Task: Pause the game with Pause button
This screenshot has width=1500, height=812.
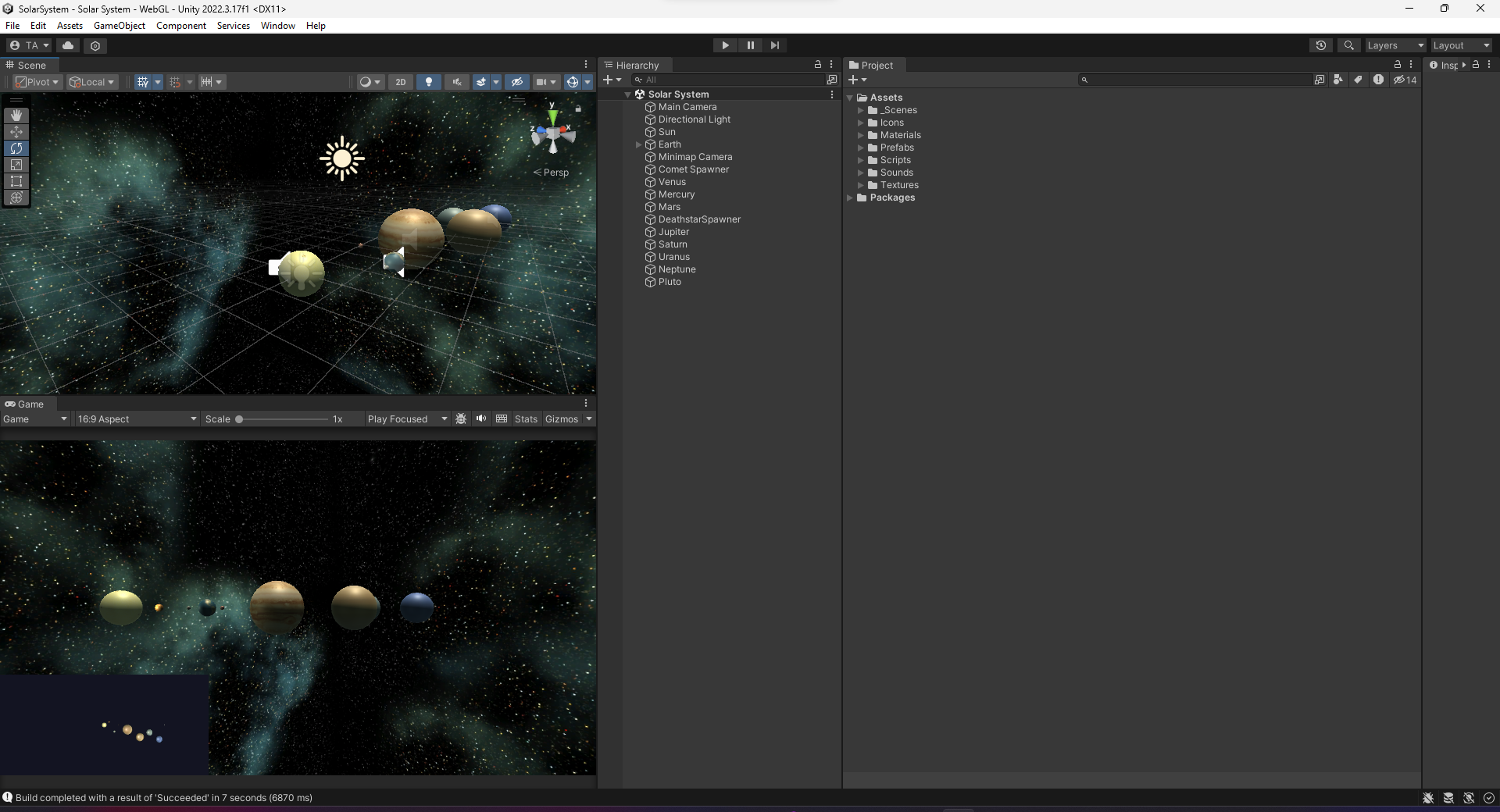Action: 750,45
